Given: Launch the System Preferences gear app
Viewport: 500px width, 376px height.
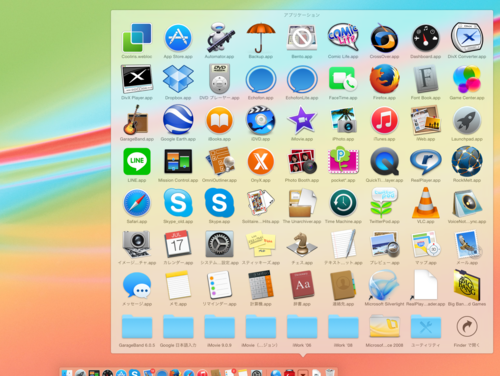Looking at the screenshot, I should click(219, 244).
